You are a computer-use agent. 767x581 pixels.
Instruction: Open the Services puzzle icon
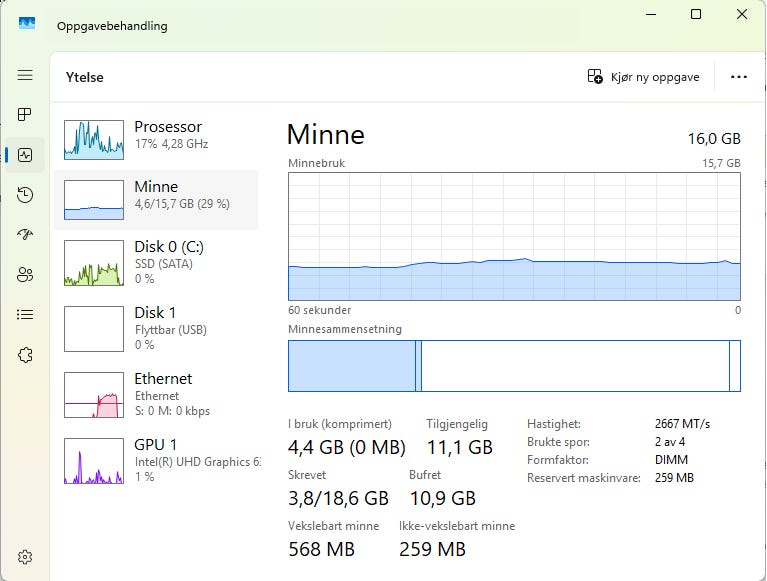tap(25, 354)
